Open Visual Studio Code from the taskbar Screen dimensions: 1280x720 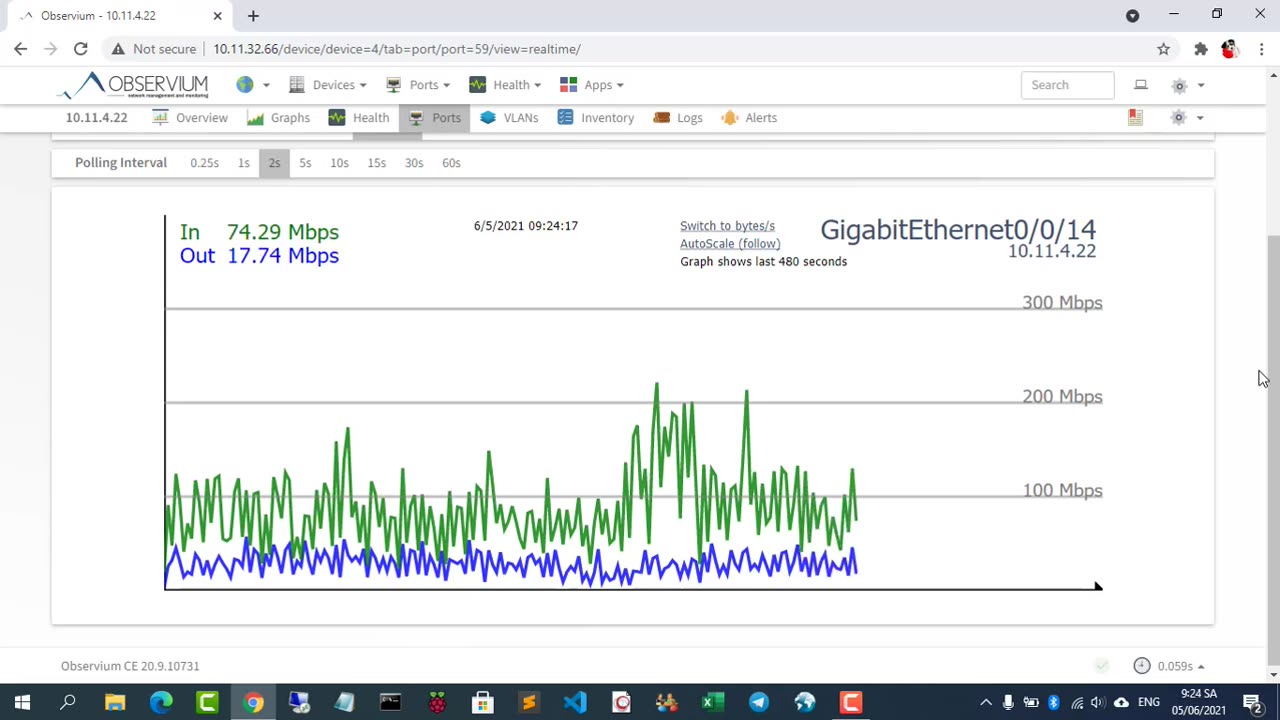coord(575,703)
